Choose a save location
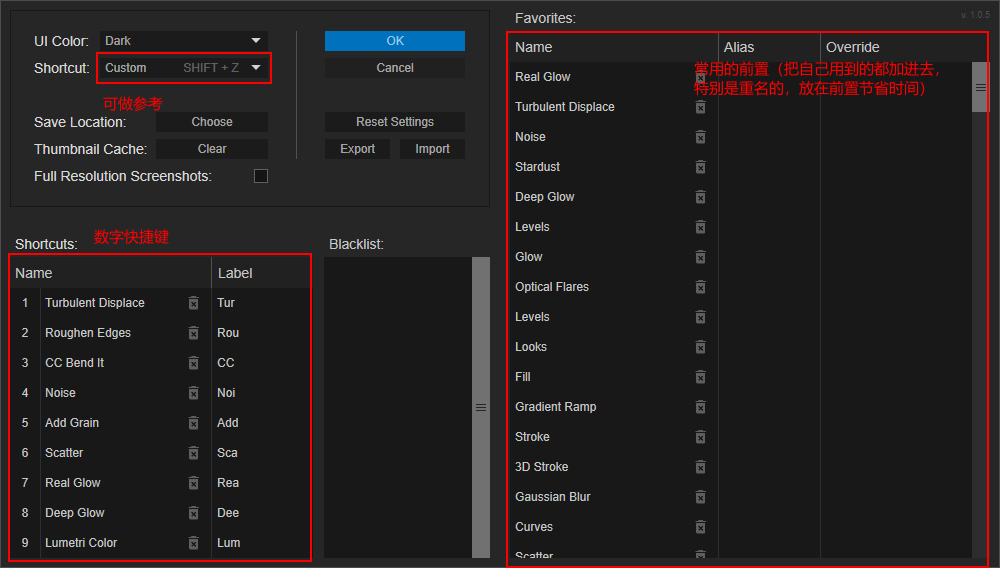Image resolution: width=1000 pixels, height=568 pixels. (212, 122)
